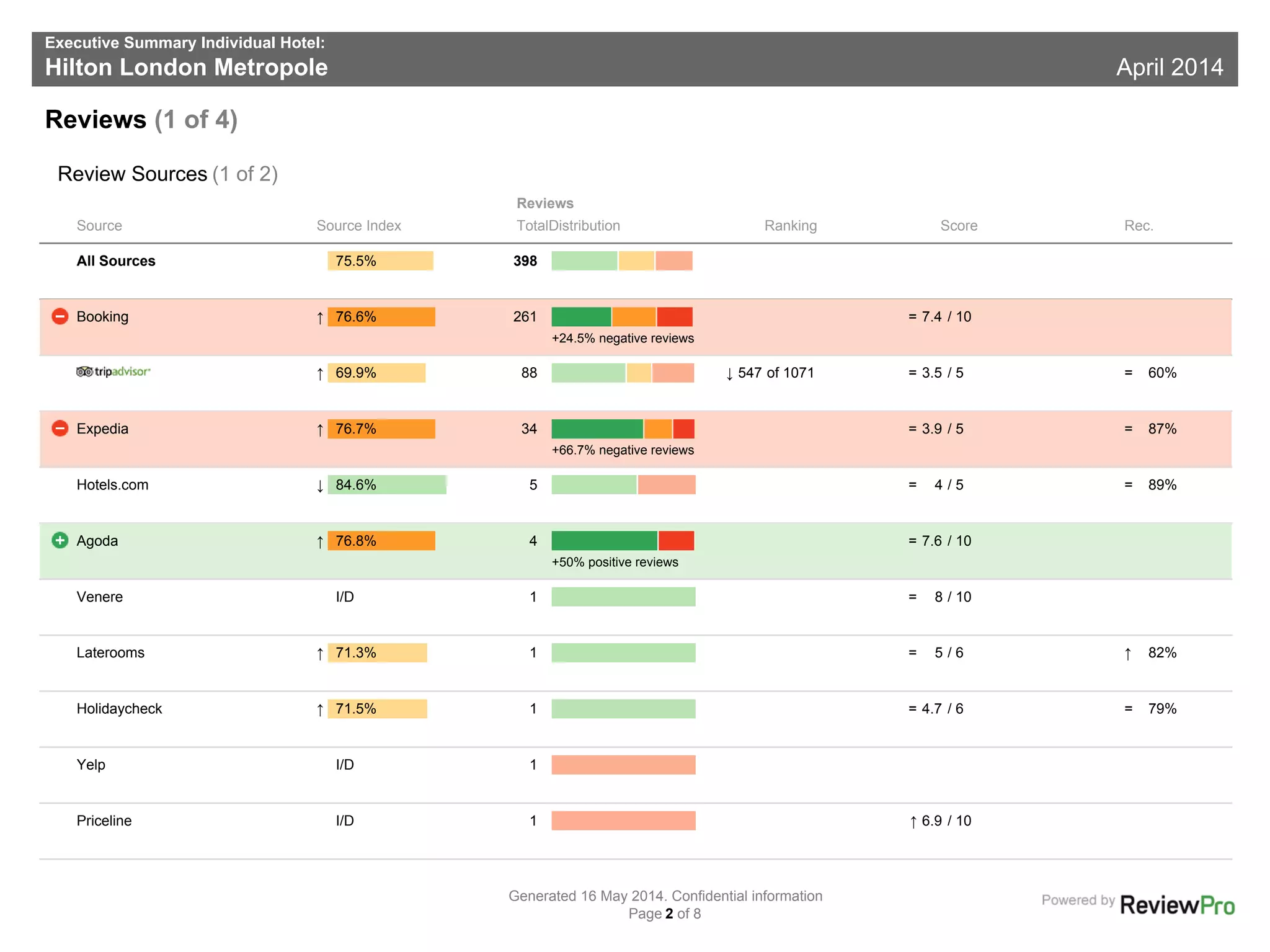Screen dimensions: 1270x952
Task: Click the Score column header
Action: coord(959,226)
